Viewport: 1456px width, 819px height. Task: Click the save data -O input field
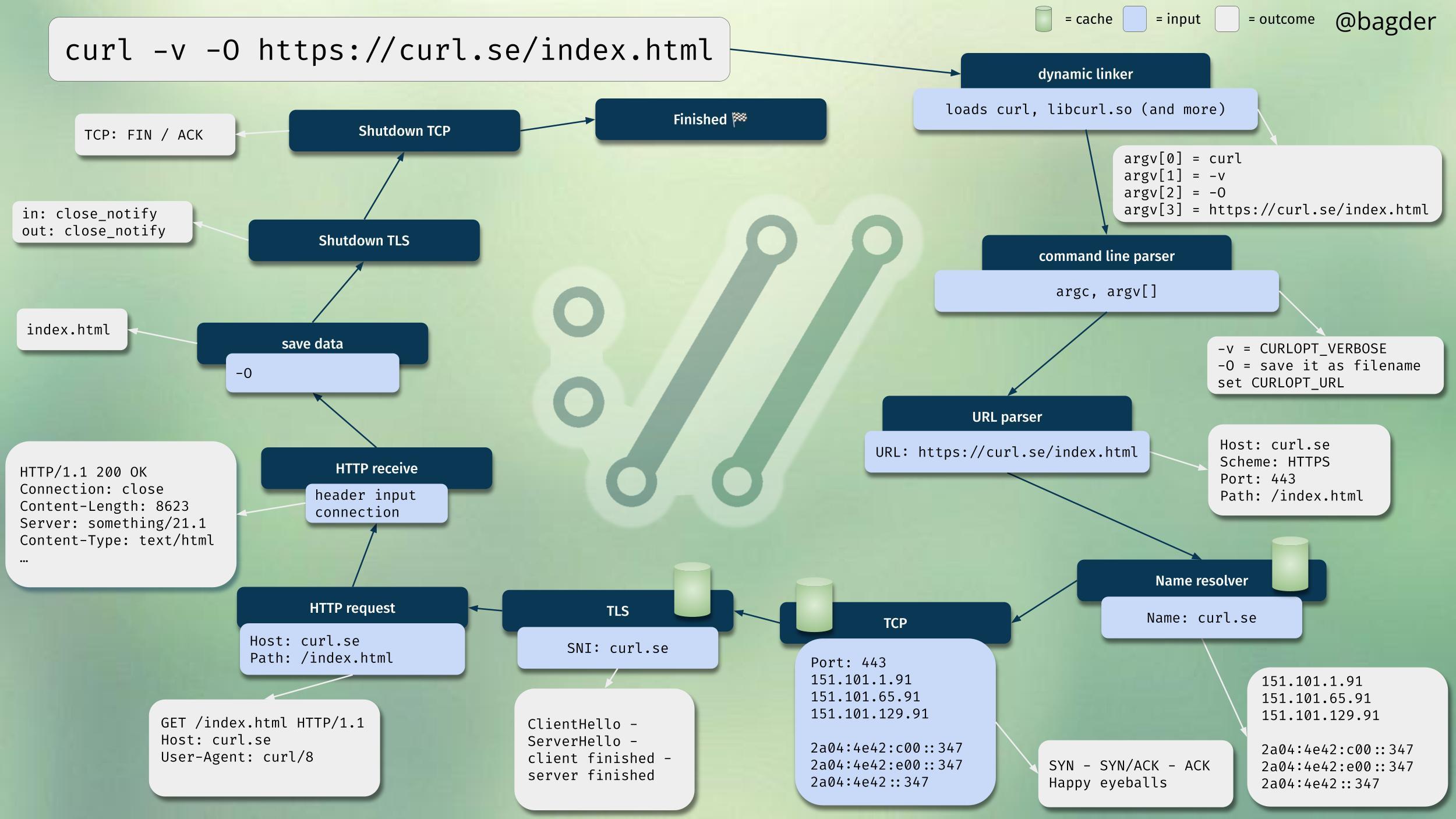pyautogui.click(x=312, y=373)
